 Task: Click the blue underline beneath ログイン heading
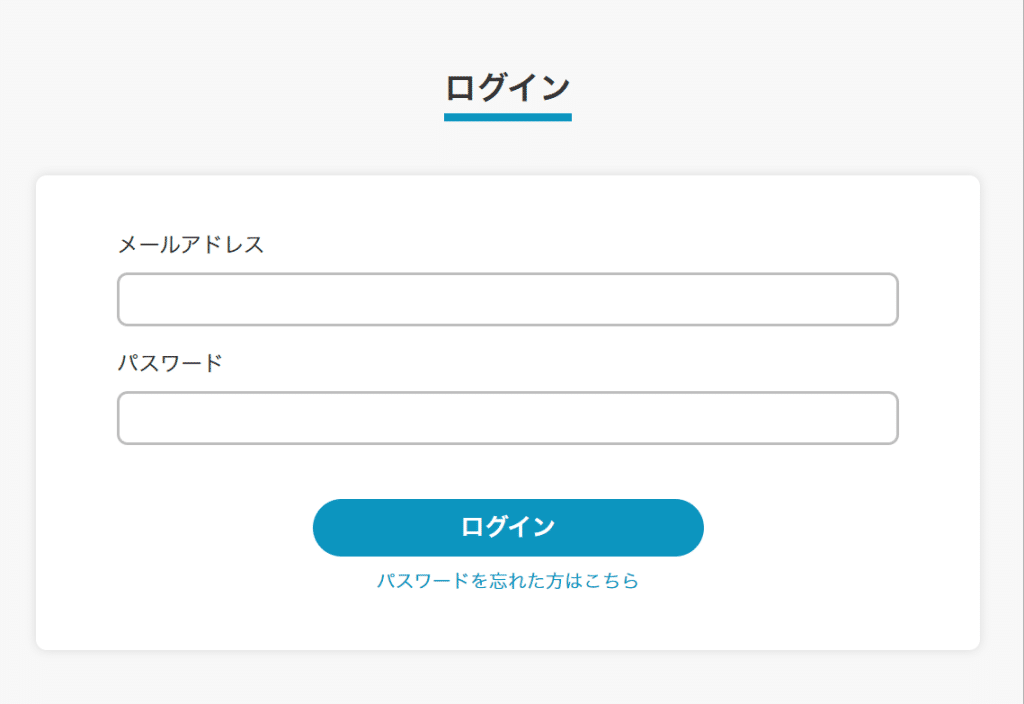(507, 117)
